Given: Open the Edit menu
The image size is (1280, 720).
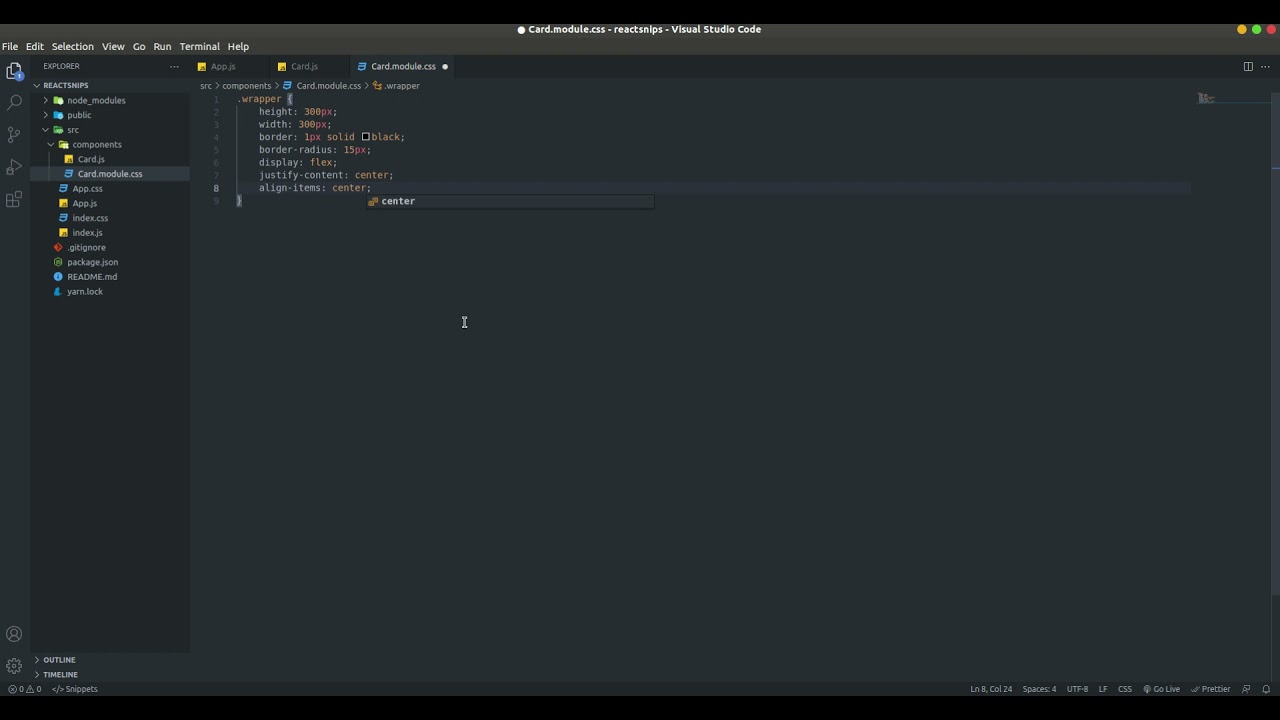Looking at the screenshot, I should (35, 46).
